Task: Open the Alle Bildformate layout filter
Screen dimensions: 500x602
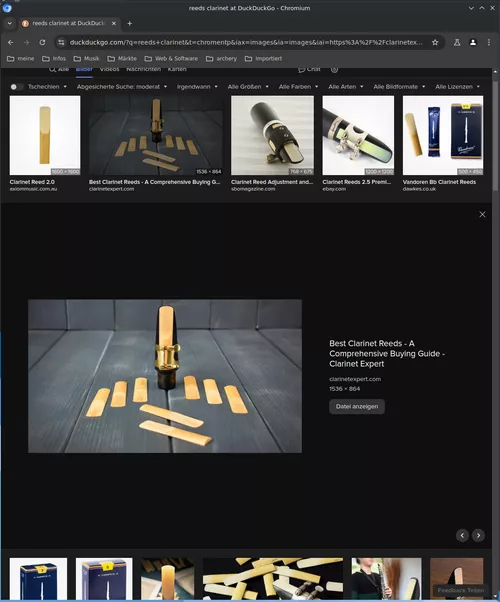Action: [399, 87]
